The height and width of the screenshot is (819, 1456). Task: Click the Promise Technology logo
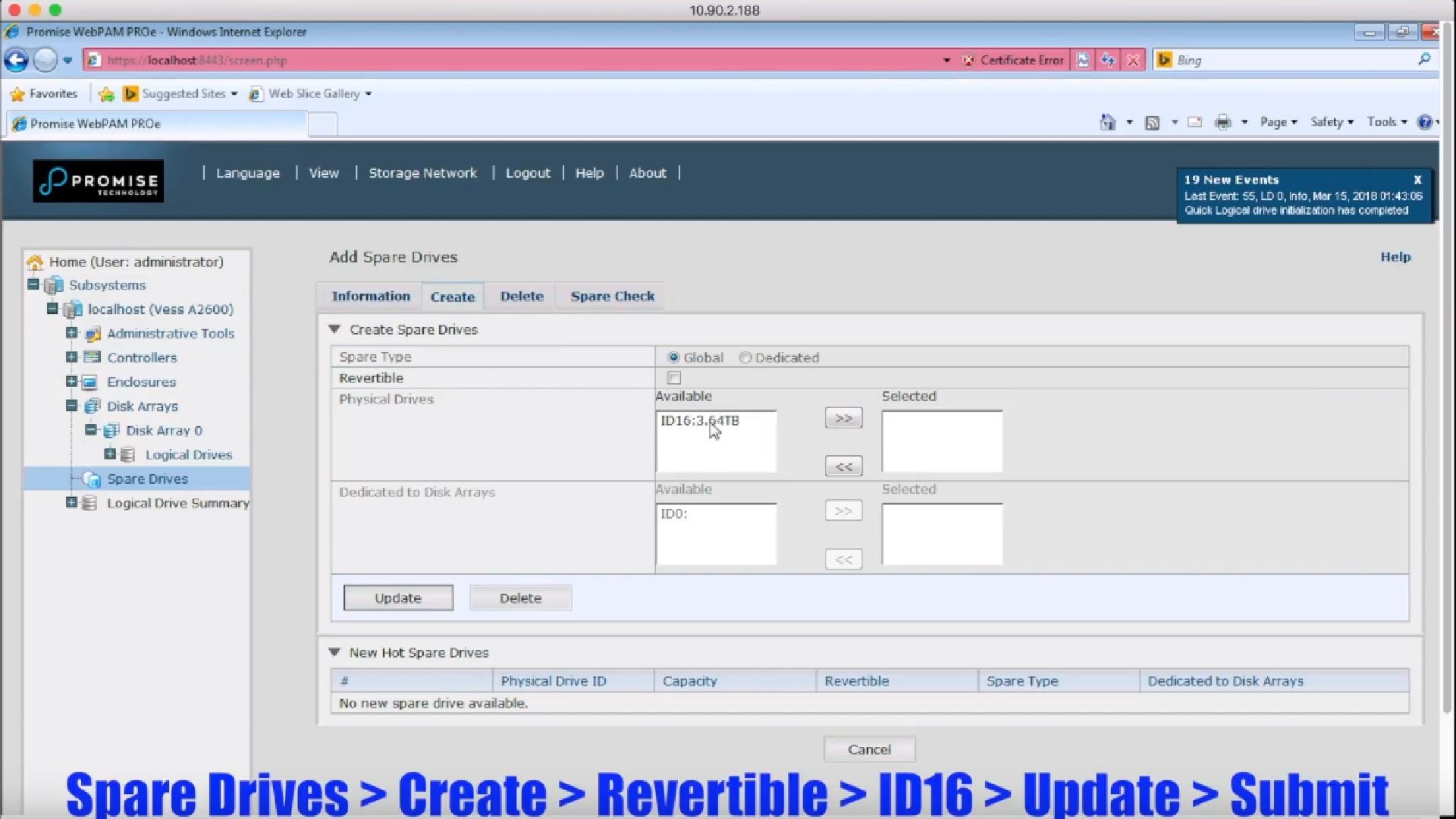tap(98, 181)
